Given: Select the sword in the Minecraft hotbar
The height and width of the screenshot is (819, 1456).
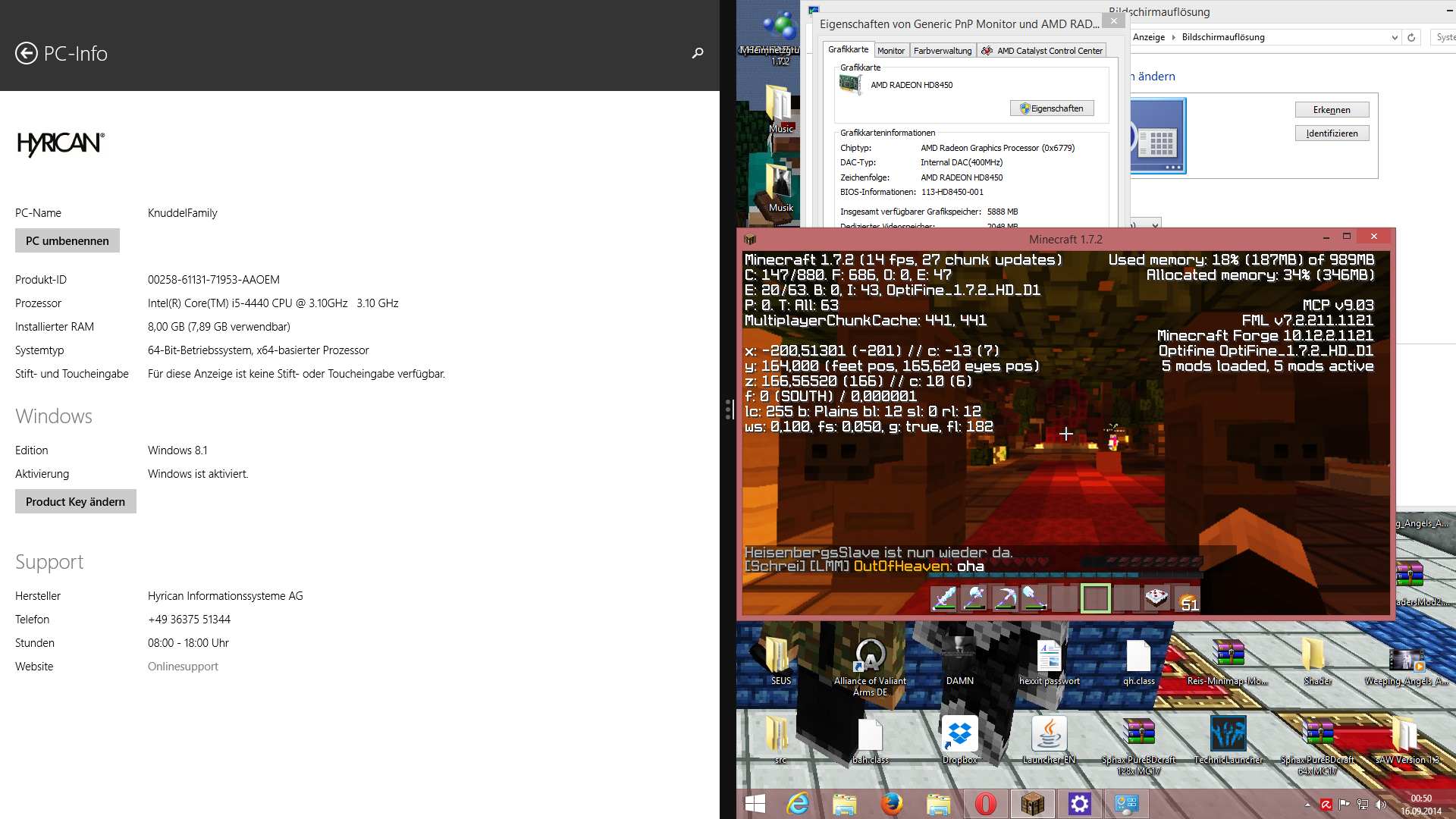Looking at the screenshot, I should click(944, 598).
